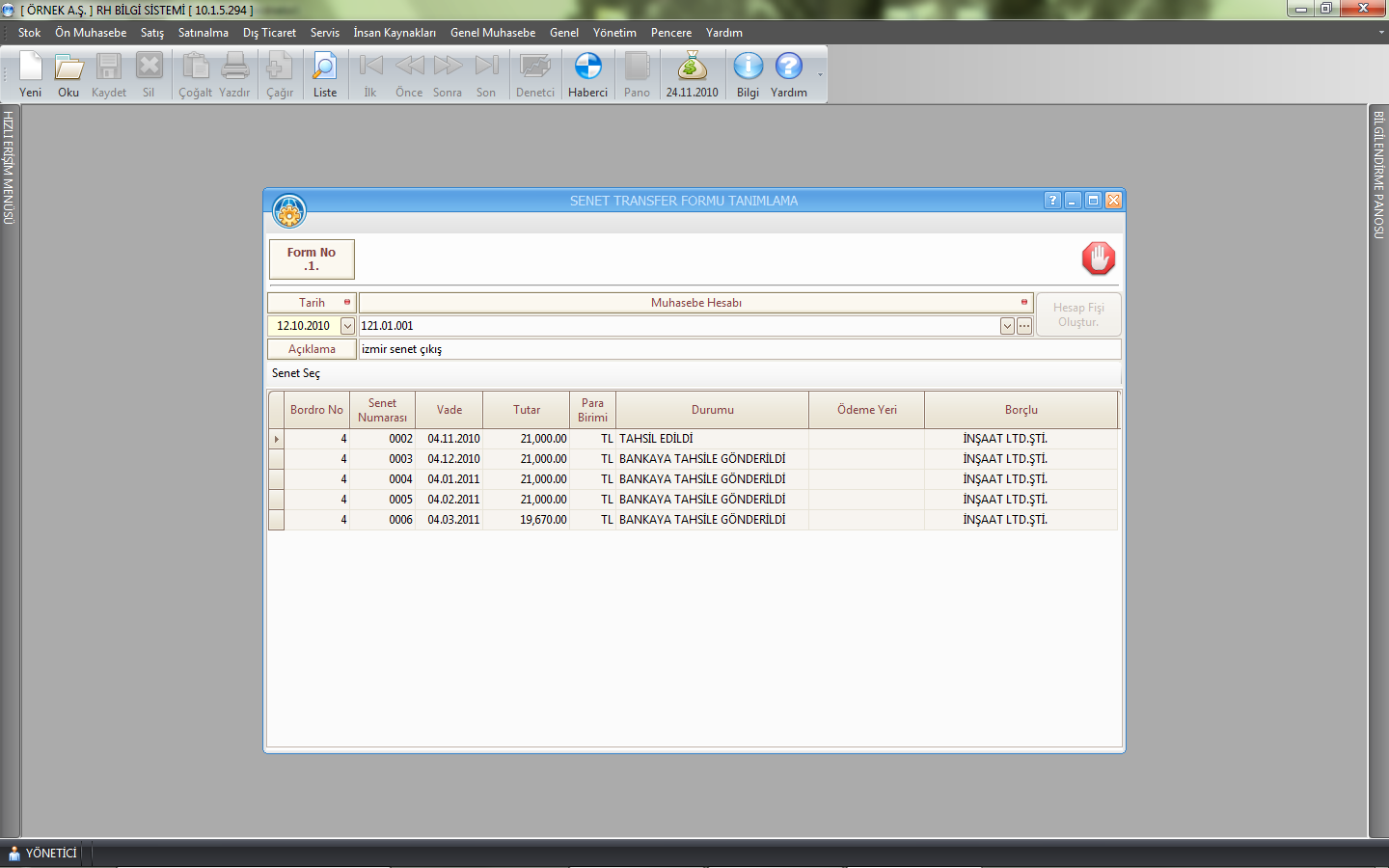Screen dimensions: 1389x868
Task: Open the Liste search icon
Action: [x=325, y=68]
